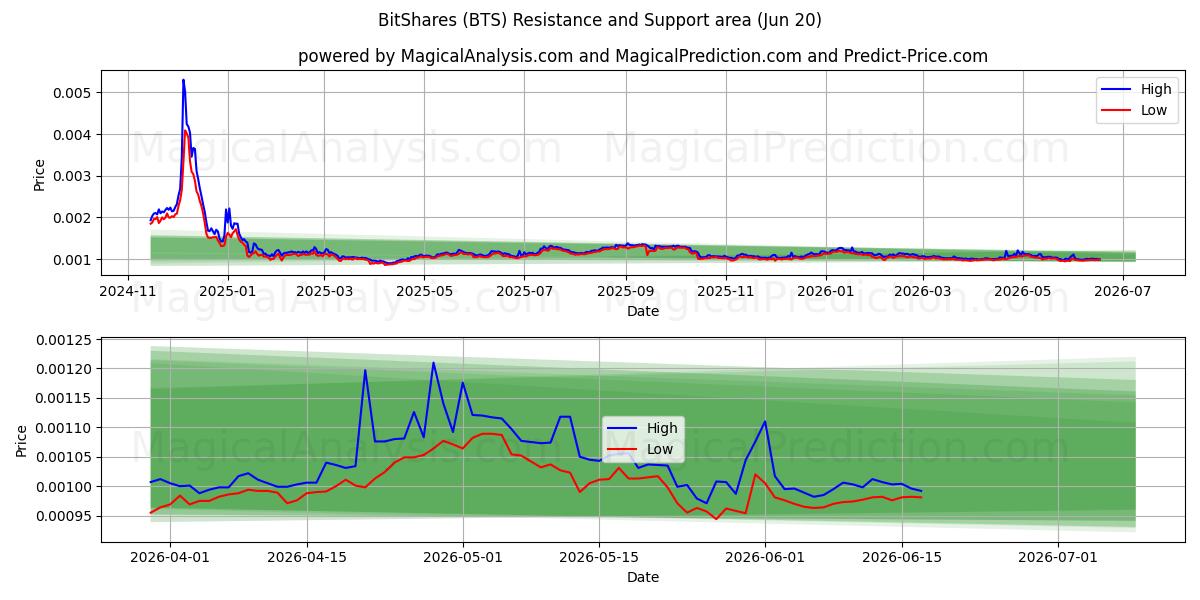
Task: Click the 'Price' axis label of the bottom chart
Action: point(22,441)
